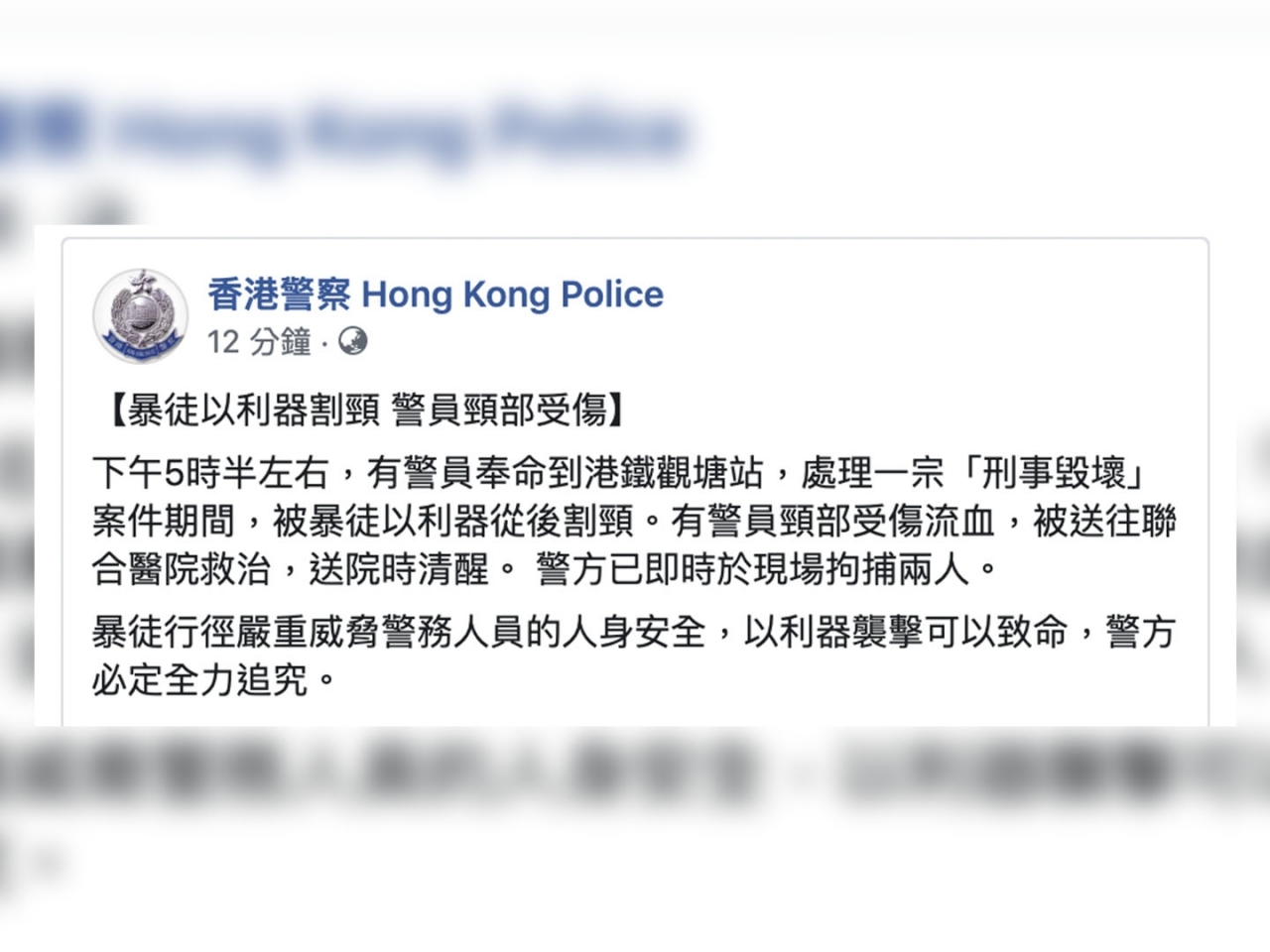Click the Chinese name 香港警察 in the title
Image resolution: width=1270 pixels, height=952 pixels.
(279, 294)
